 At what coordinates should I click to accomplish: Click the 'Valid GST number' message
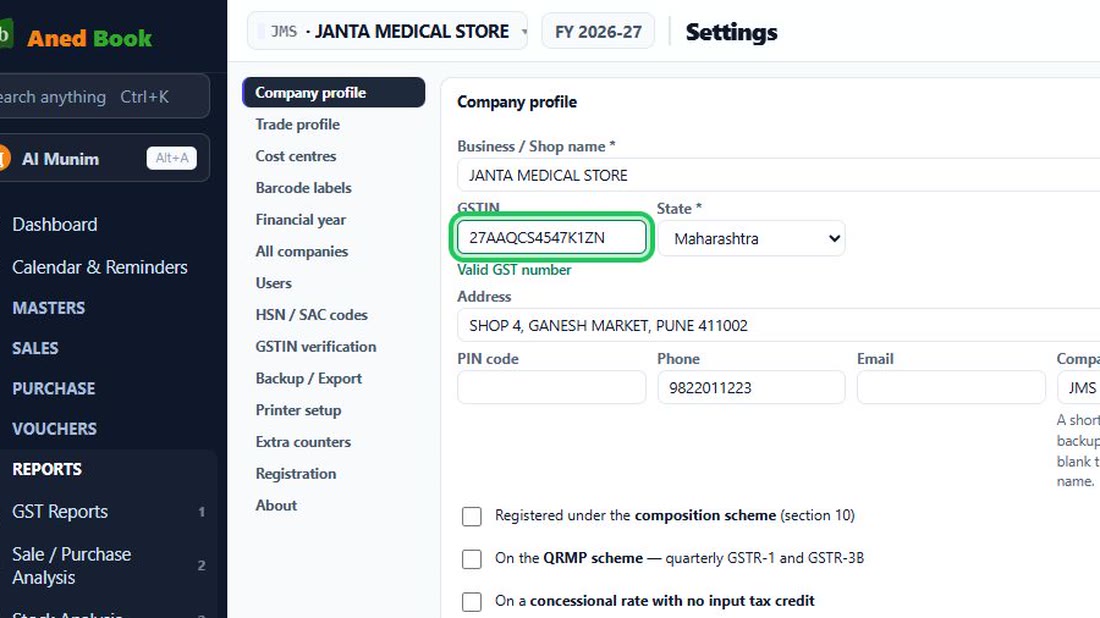514,270
